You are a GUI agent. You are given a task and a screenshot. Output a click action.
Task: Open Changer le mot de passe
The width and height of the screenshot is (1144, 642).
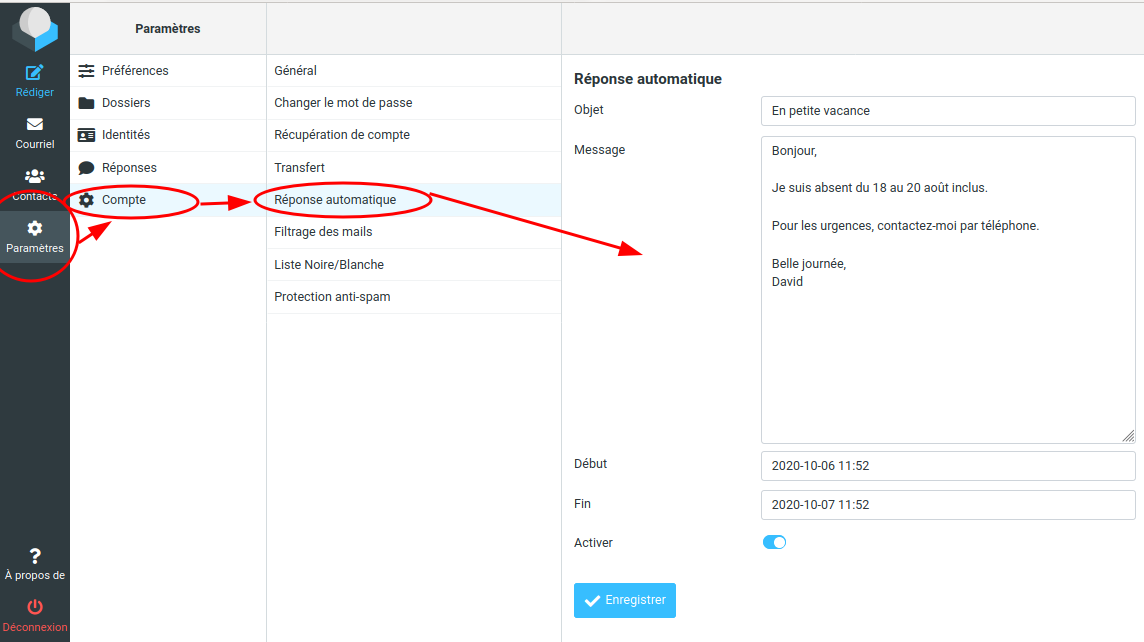pyautogui.click(x=343, y=103)
